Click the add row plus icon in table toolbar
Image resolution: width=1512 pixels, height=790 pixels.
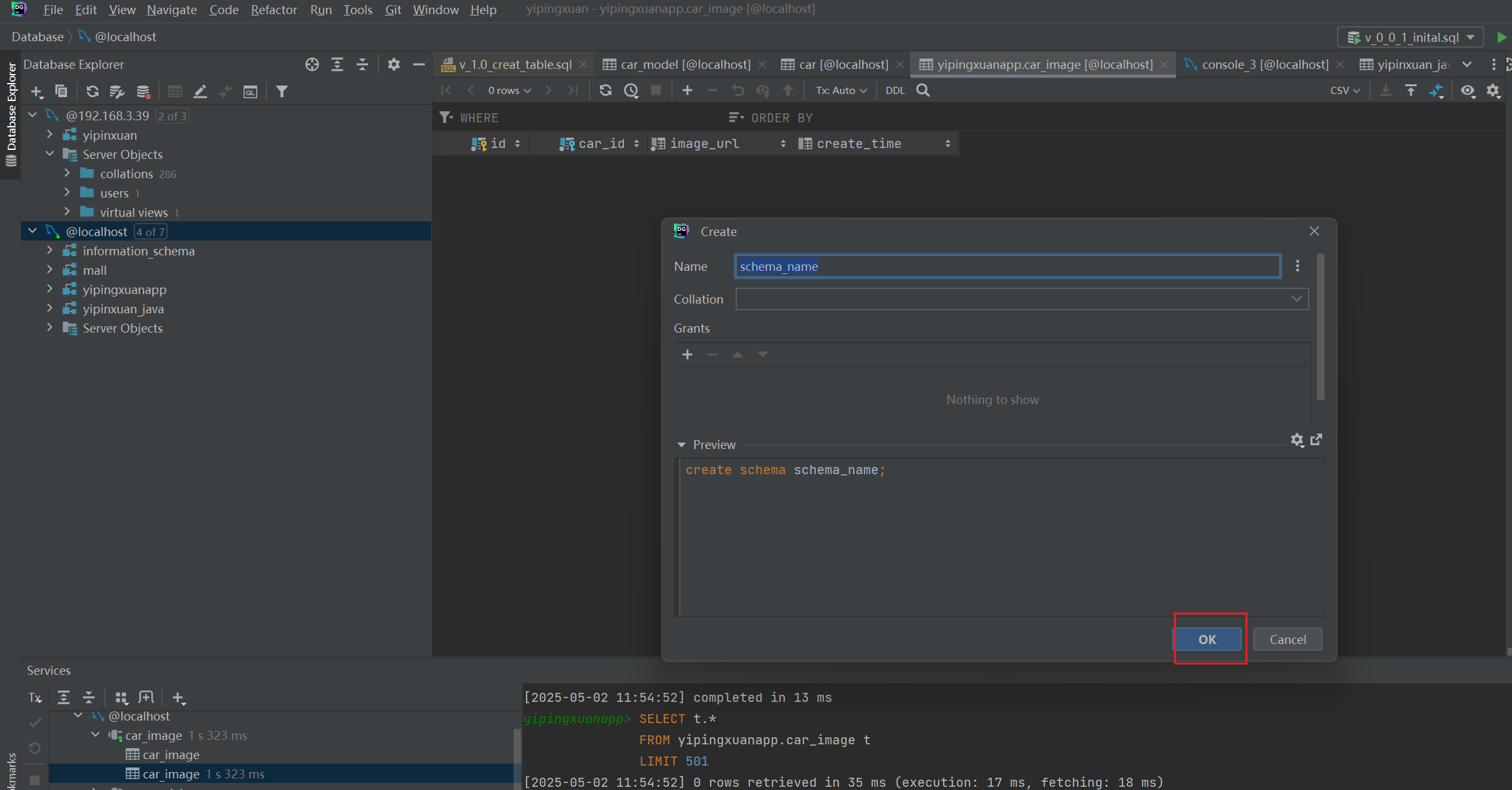click(x=687, y=91)
